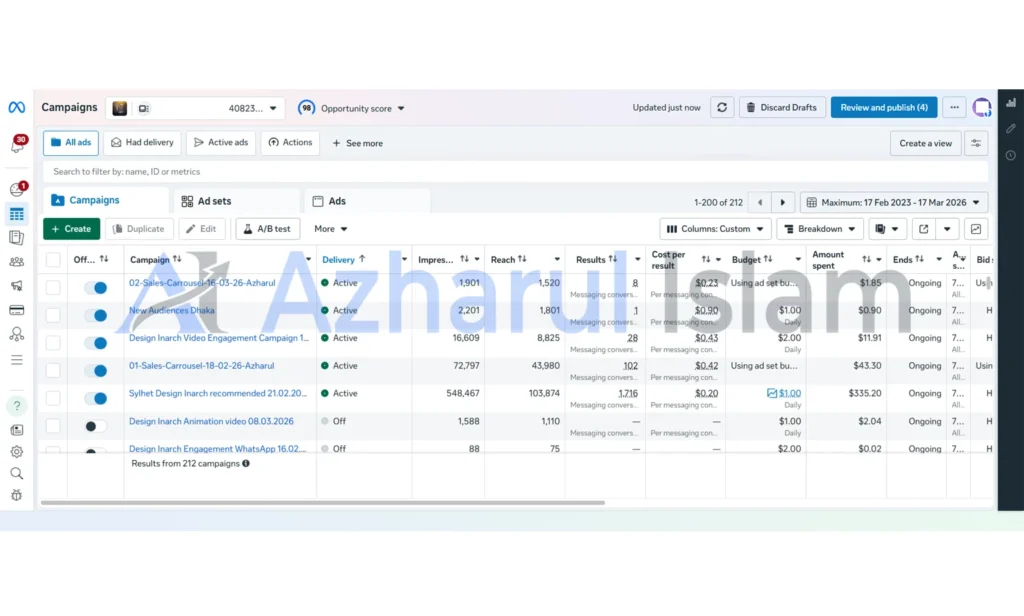
Task: Open the New Audiences Dhaka campaign link
Action: 172,311
